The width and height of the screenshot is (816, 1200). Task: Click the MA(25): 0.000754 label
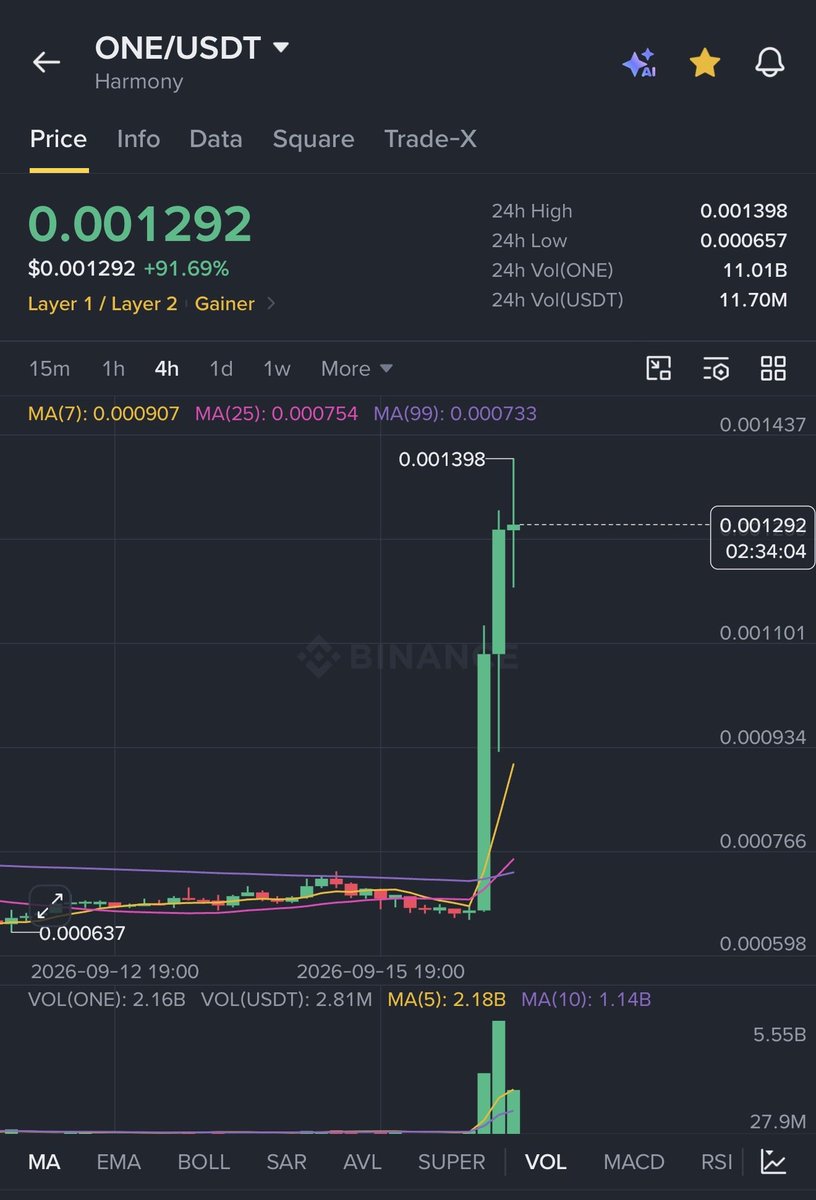(x=276, y=413)
